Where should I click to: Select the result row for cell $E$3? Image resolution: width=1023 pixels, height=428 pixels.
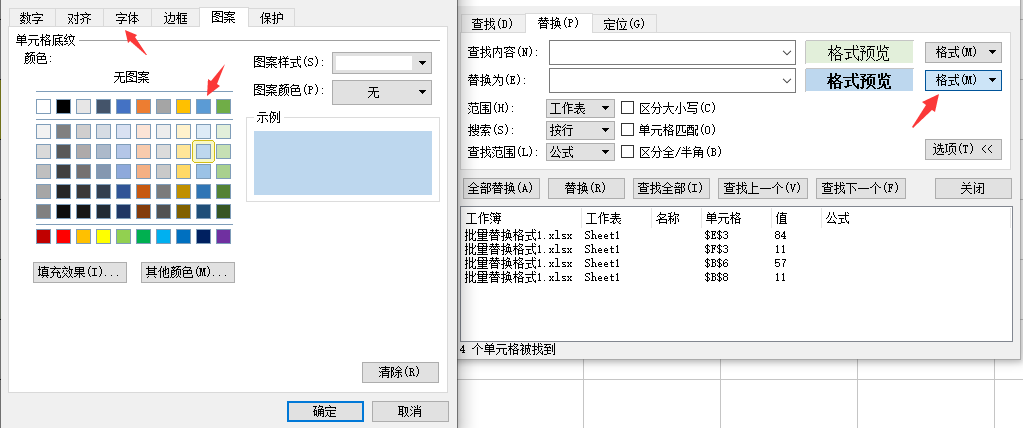tap(736, 235)
